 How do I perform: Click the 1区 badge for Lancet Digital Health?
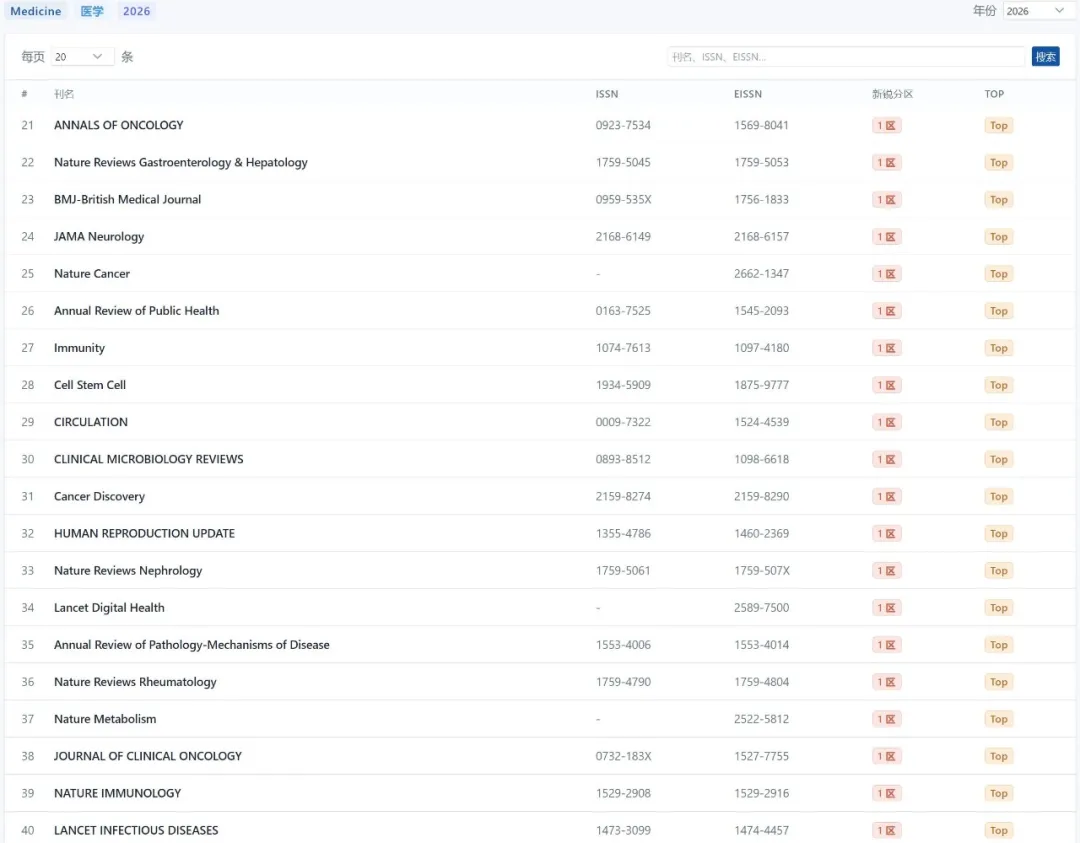point(887,608)
